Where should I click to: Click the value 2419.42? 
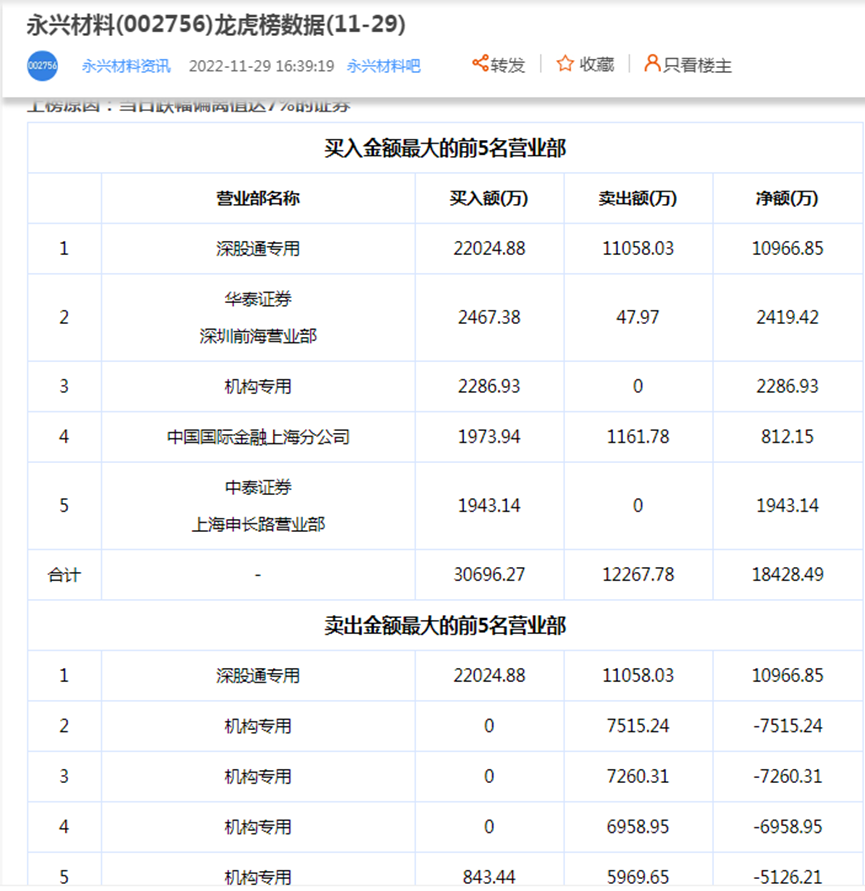(787, 317)
